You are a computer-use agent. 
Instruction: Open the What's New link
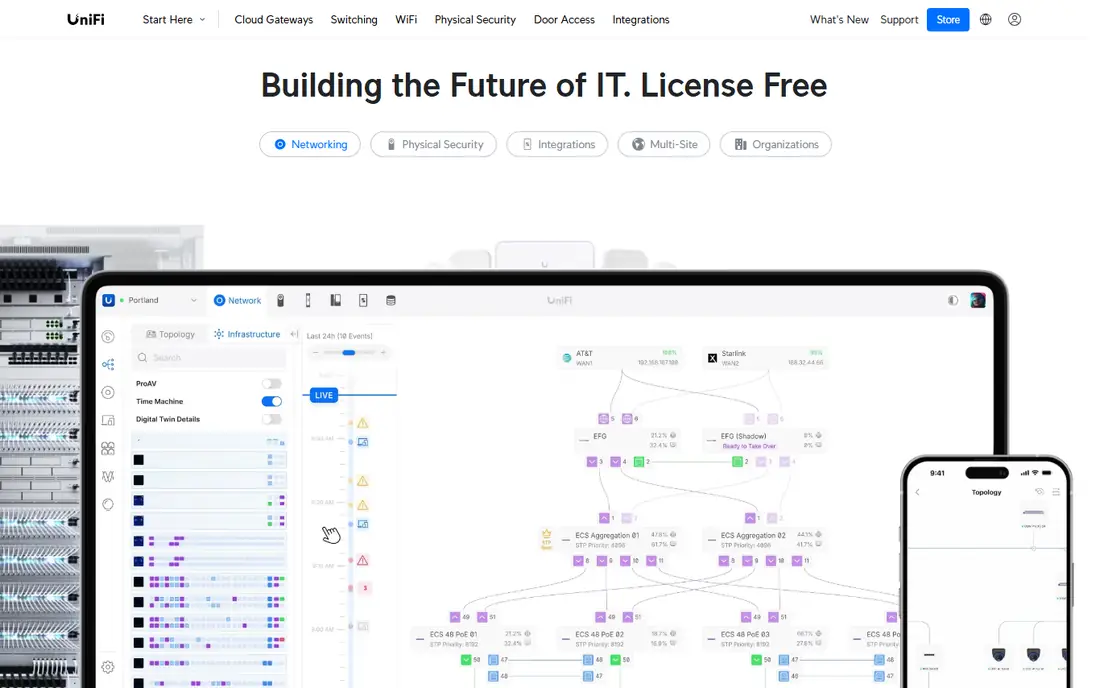839,20
